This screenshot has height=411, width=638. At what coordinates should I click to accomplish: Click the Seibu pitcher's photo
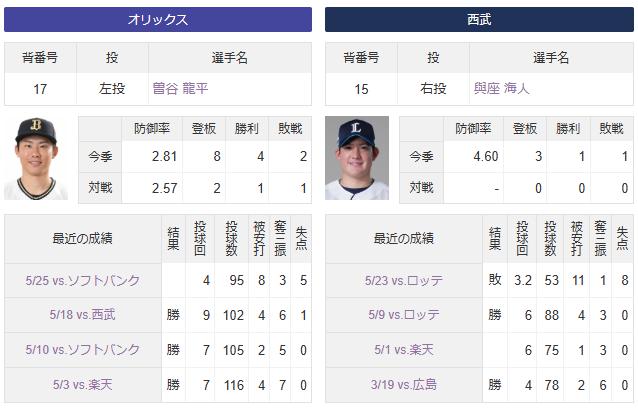[357, 158]
